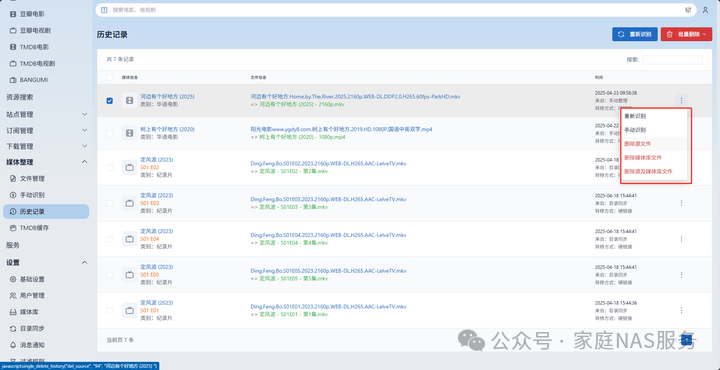This screenshot has width=720, height=370.
Task: Open 用户管理 under 设置
Action: tap(32, 296)
